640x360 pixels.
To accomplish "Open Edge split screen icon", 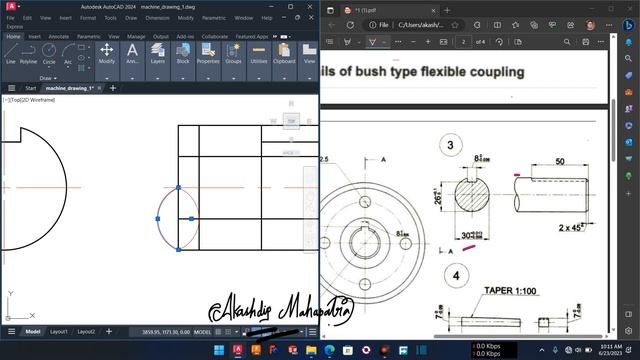I will tap(497, 25).
